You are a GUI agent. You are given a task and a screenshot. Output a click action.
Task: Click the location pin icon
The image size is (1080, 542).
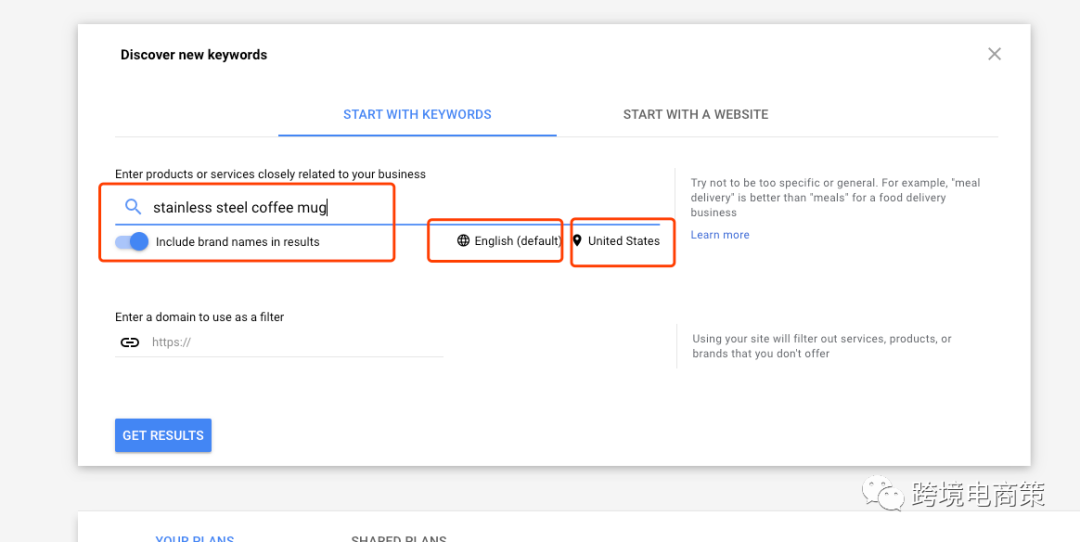577,241
